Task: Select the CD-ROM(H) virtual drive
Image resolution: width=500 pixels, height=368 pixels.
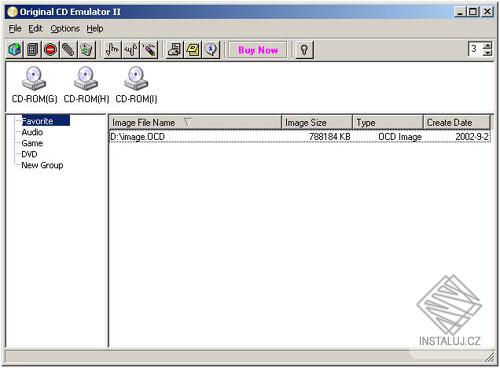Action: [86, 85]
